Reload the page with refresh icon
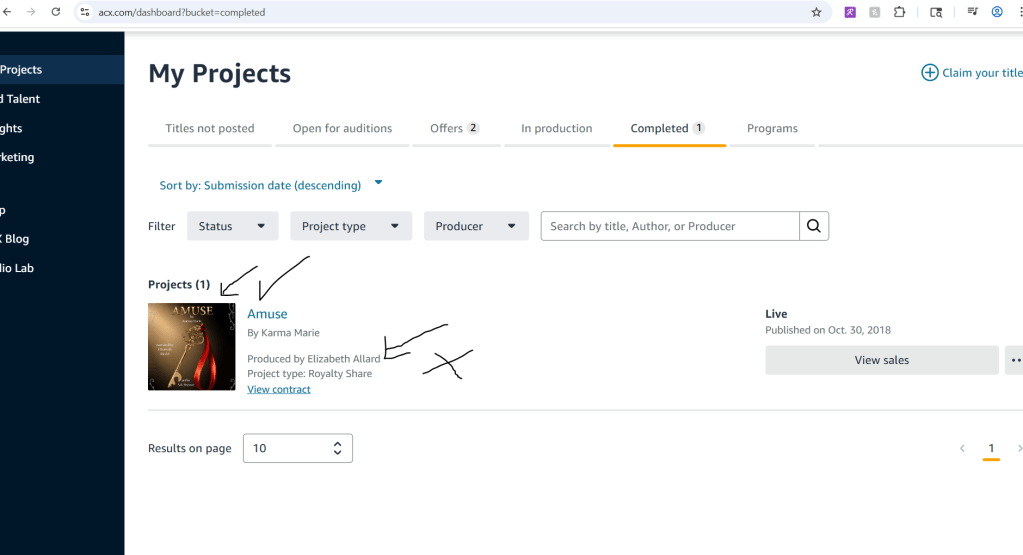Viewport: 1023px width, 555px height. (55, 13)
